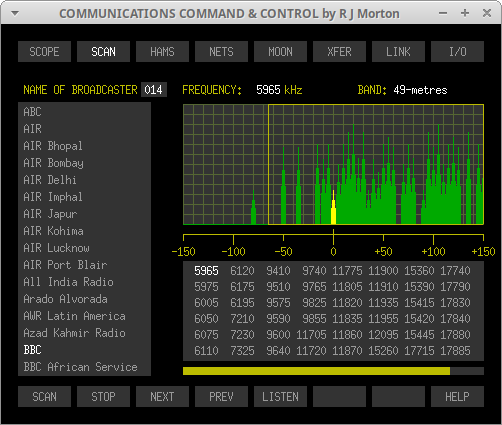502x425 pixels.
Task: Select frequency 9410 in the table
Action: tap(278, 271)
